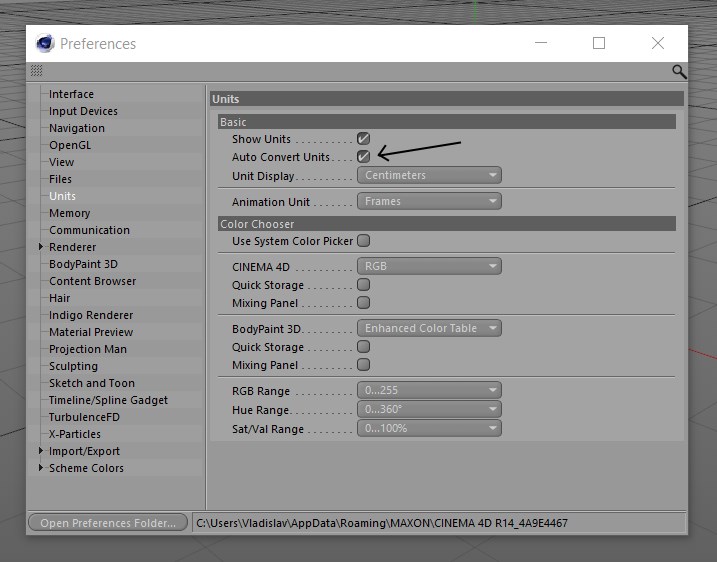Screen dimensions: 717x562
Task: Enable Quick Storage under BodyPaint 3D
Action: pyautogui.click(x=364, y=346)
